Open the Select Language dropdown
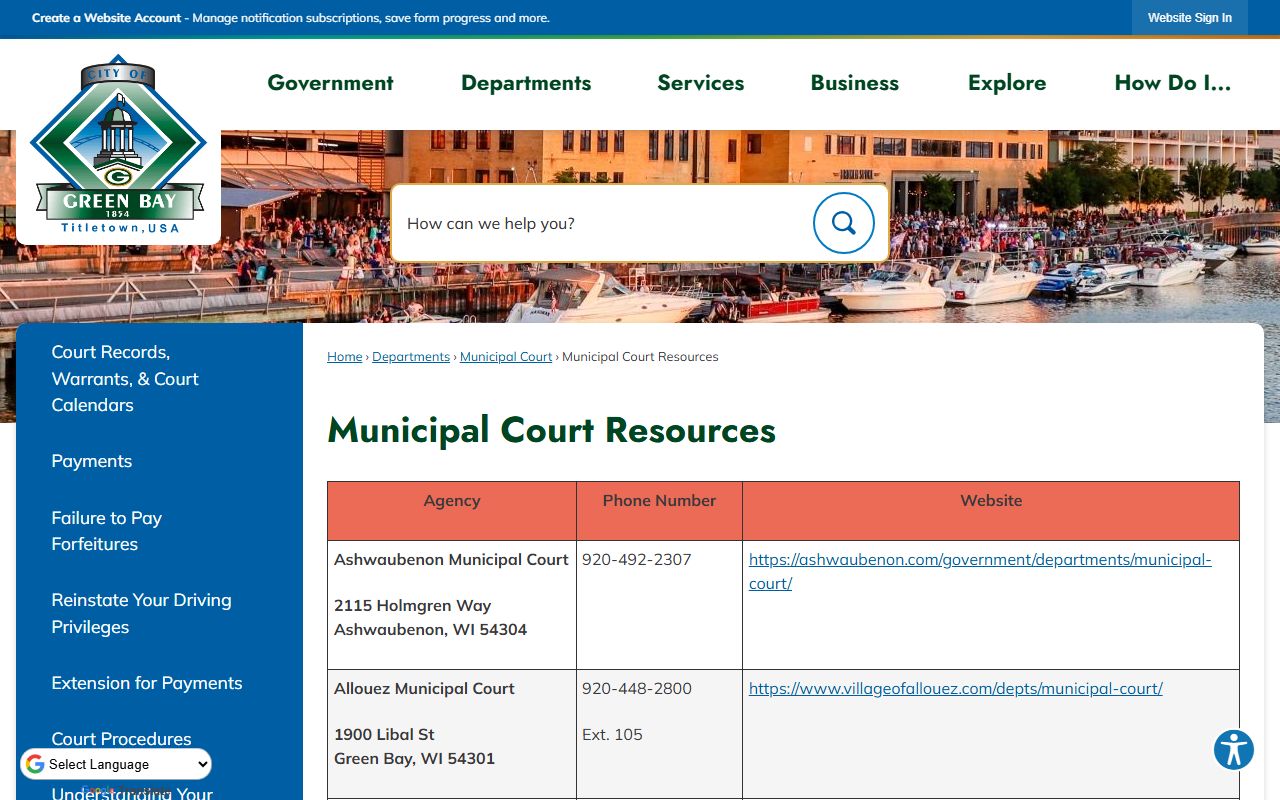The height and width of the screenshot is (800, 1280). (x=116, y=764)
